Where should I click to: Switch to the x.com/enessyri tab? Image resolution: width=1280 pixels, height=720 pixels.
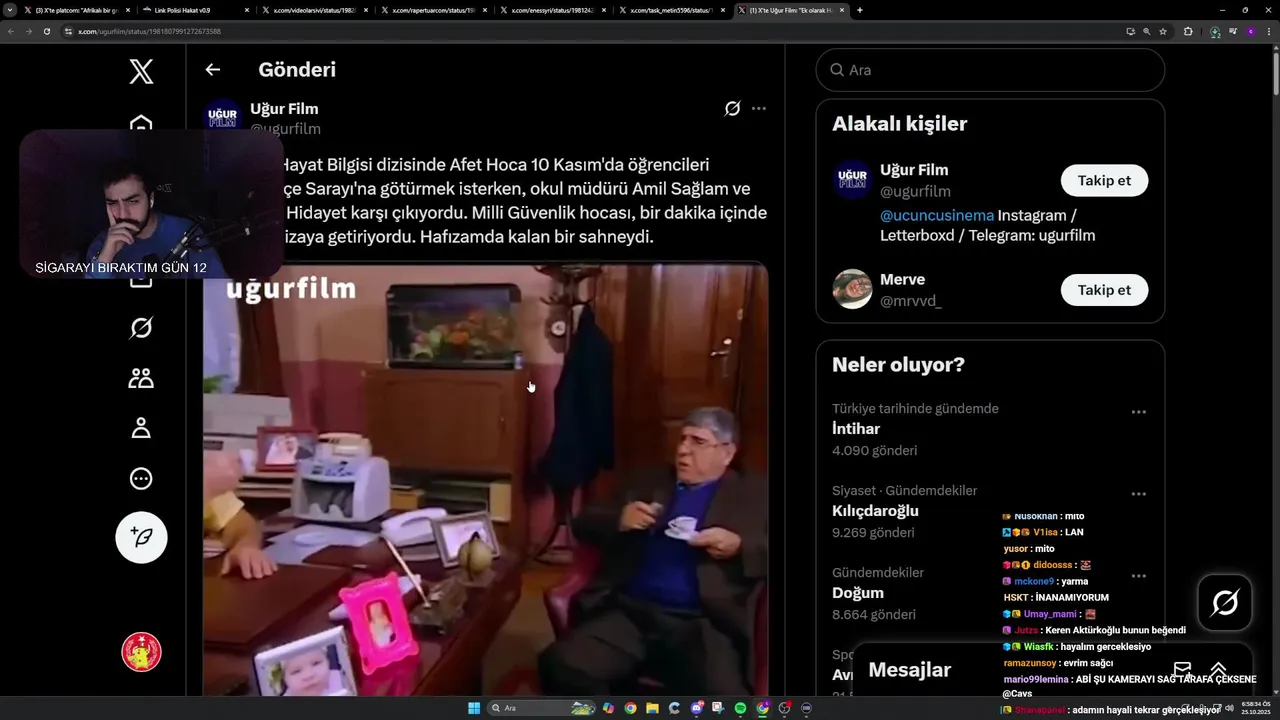point(554,10)
